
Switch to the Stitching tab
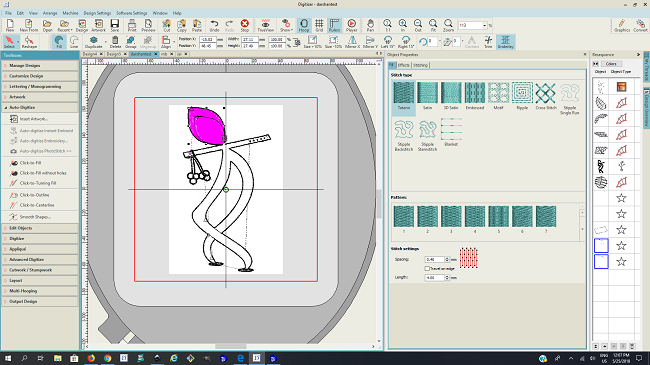tap(420, 65)
